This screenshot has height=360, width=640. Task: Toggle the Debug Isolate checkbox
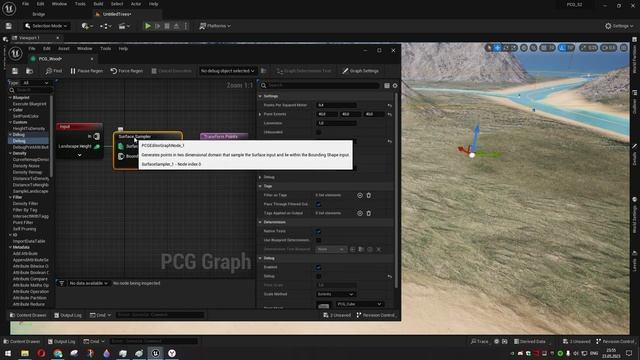tap(318, 276)
